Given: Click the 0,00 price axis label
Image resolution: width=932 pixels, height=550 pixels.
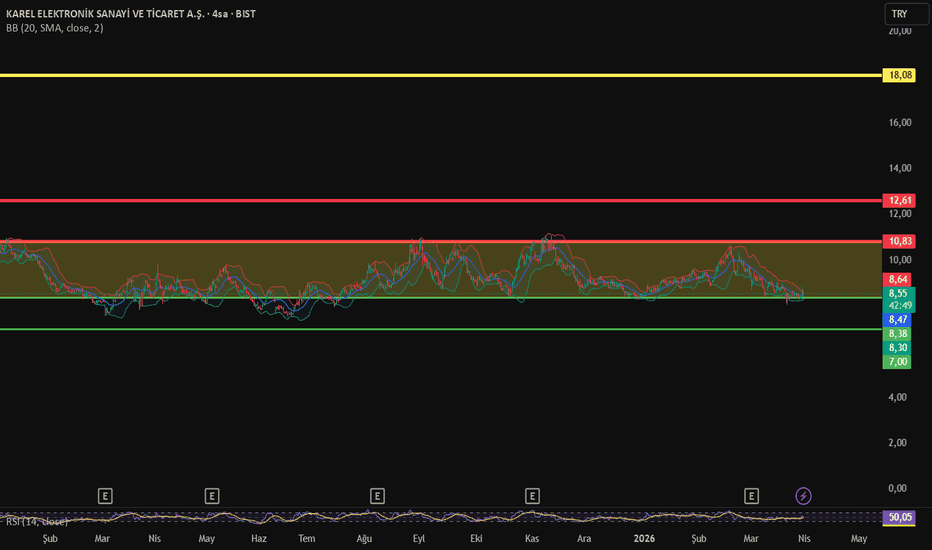Looking at the screenshot, I should 898,488.
